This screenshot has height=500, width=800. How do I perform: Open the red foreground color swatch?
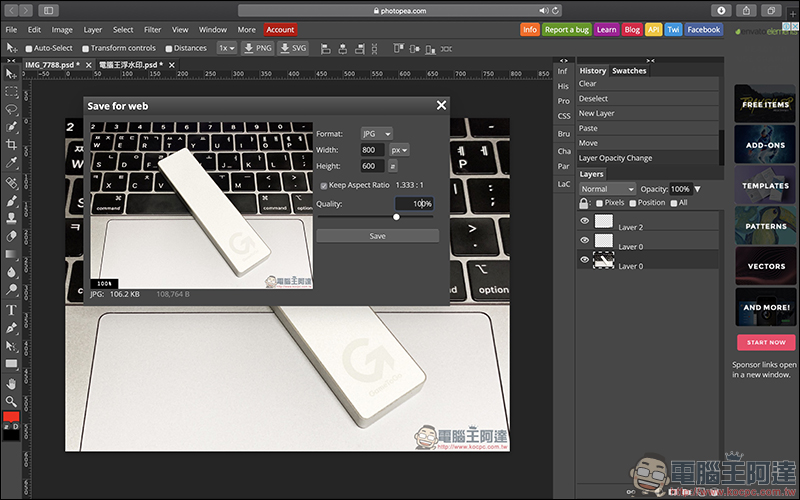coord(11,416)
